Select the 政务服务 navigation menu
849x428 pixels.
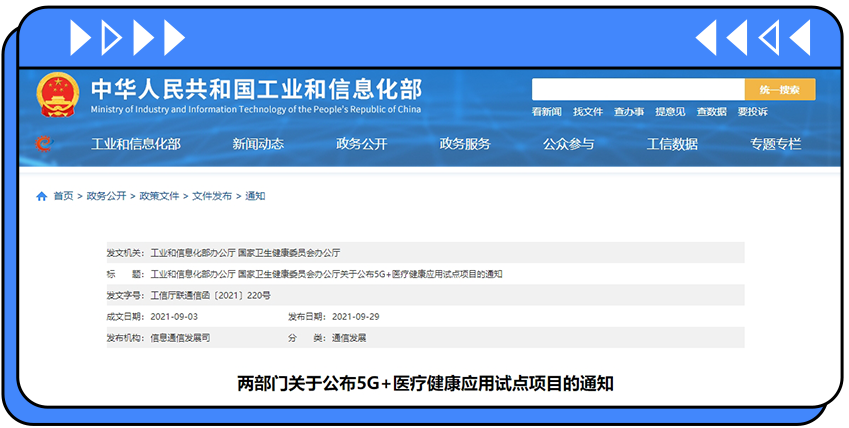(465, 144)
